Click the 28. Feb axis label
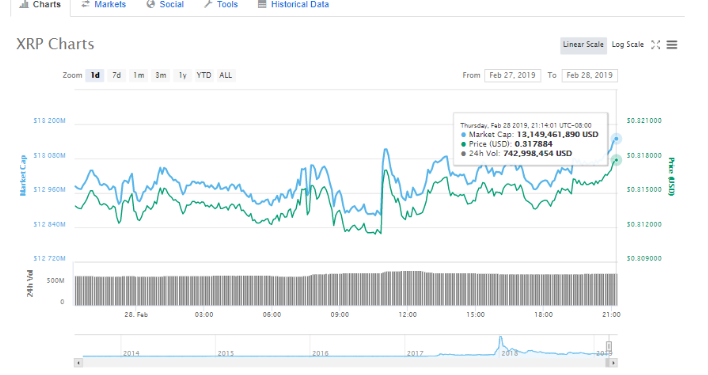The image size is (708, 375). pyautogui.click(x=136, y=315)
